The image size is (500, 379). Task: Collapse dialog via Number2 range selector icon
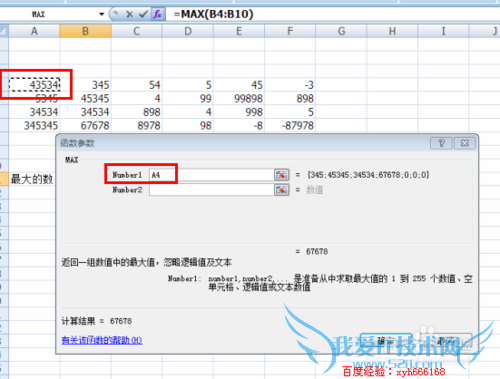pos(282,190)
